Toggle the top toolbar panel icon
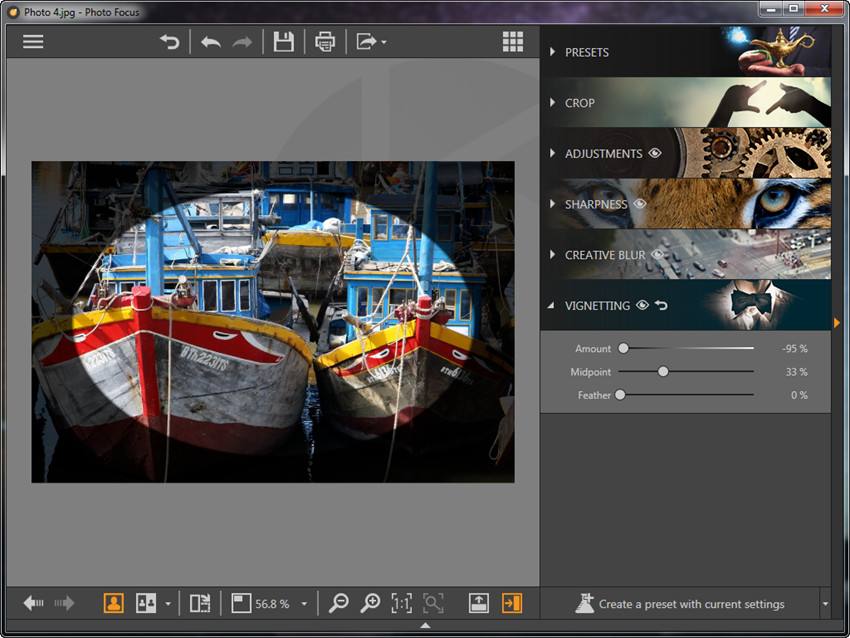Viewport: 850px width, 638px height. [479, 603]
